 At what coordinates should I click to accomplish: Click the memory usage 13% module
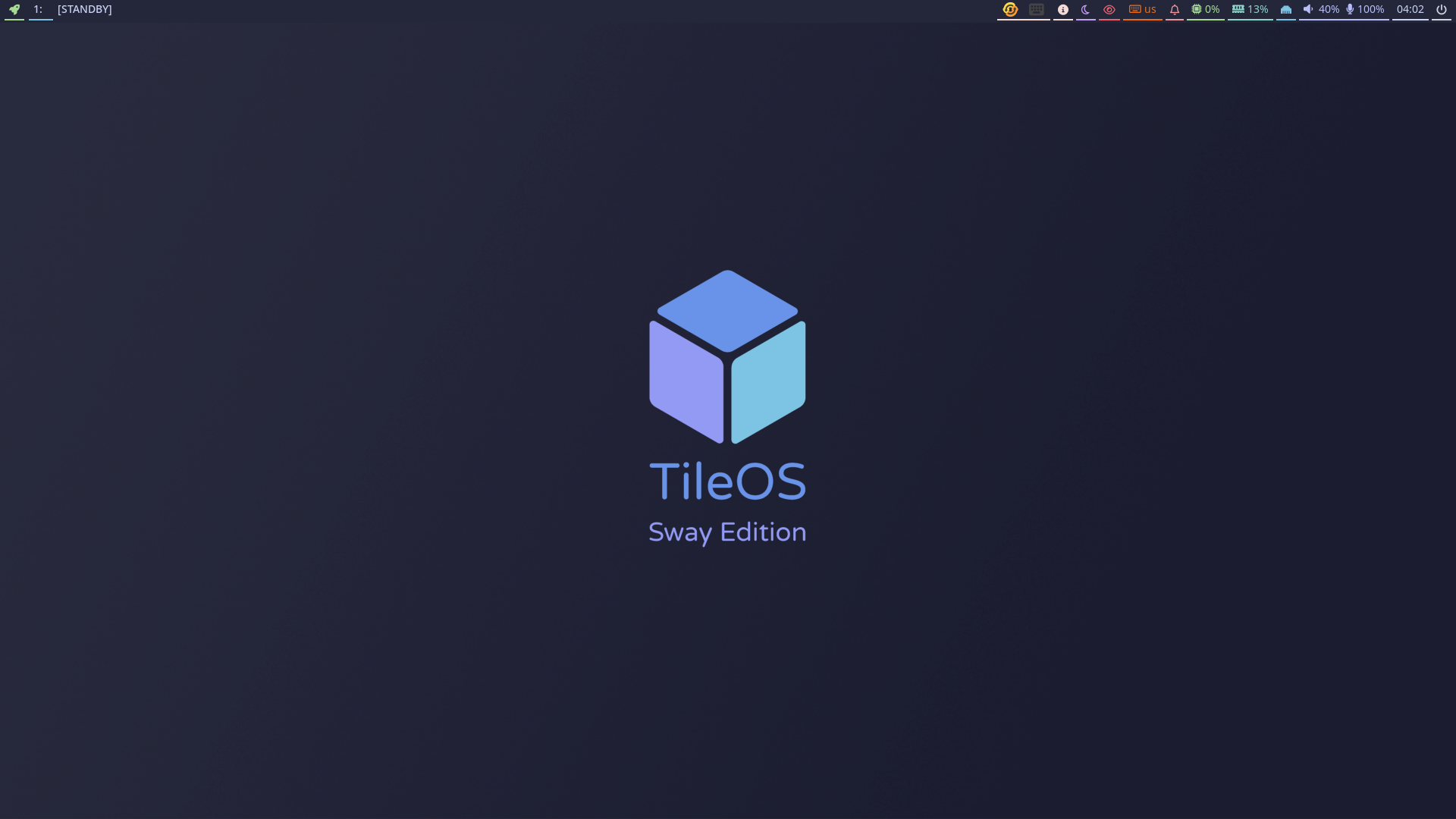click(1250, 10)
